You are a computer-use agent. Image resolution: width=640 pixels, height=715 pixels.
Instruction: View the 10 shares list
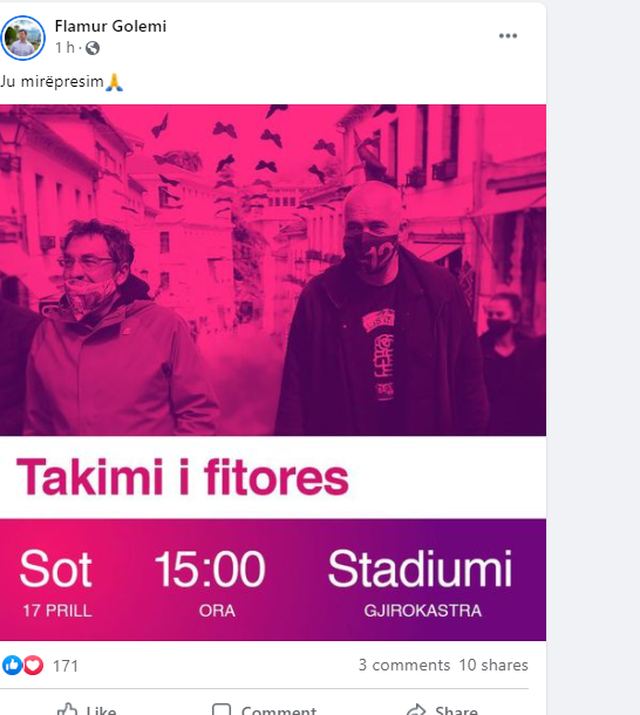click(493, 665)
